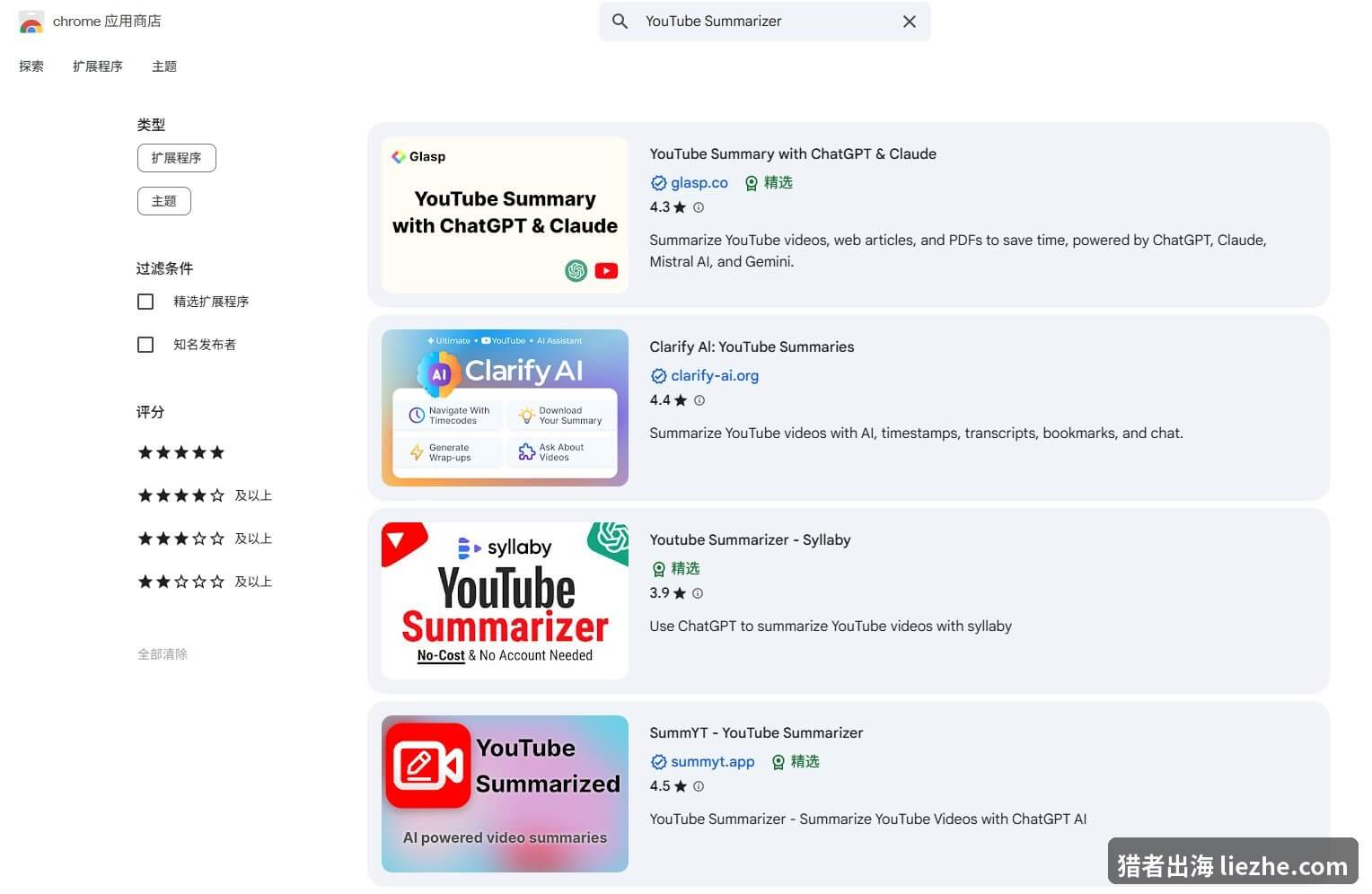Click the star icon beside the 4.5 rating
This screenshot has width=1372, height=894.
click(x=680, y=786)
